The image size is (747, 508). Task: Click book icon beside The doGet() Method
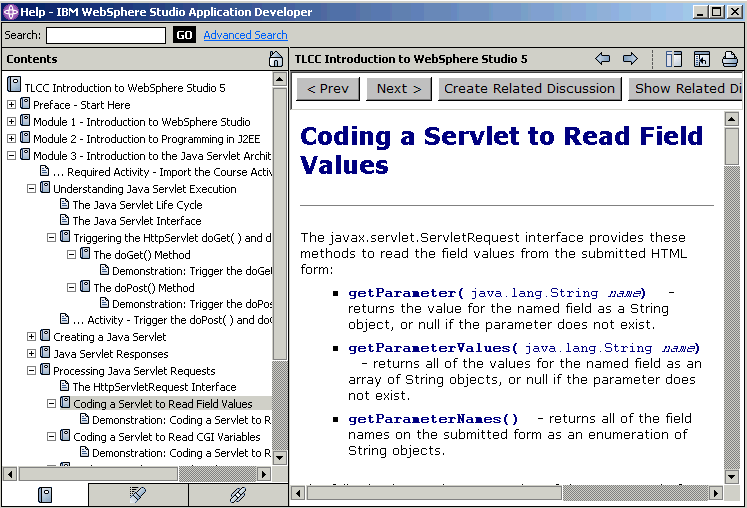tap(85, 254)
